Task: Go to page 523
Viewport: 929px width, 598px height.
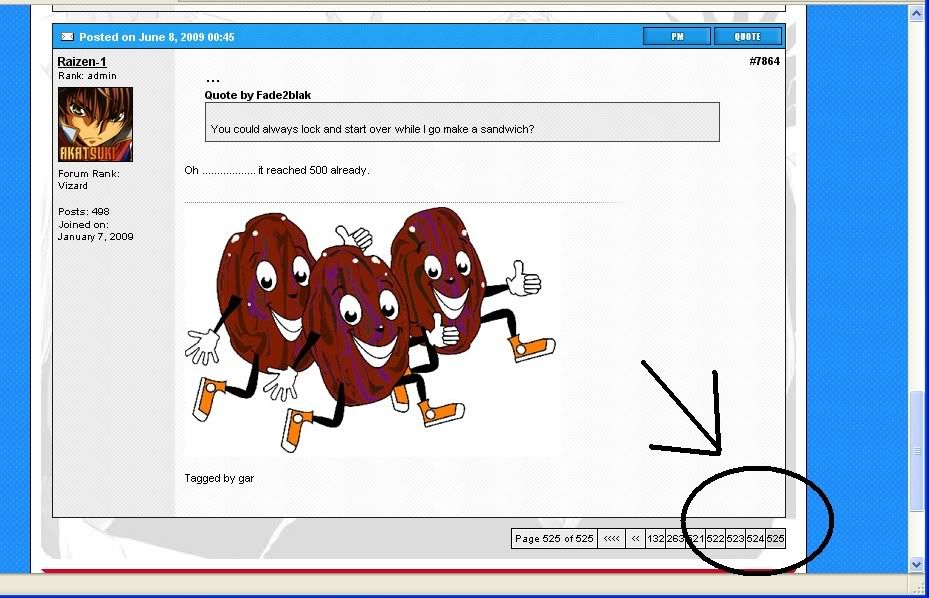Action: click(735, 538)
